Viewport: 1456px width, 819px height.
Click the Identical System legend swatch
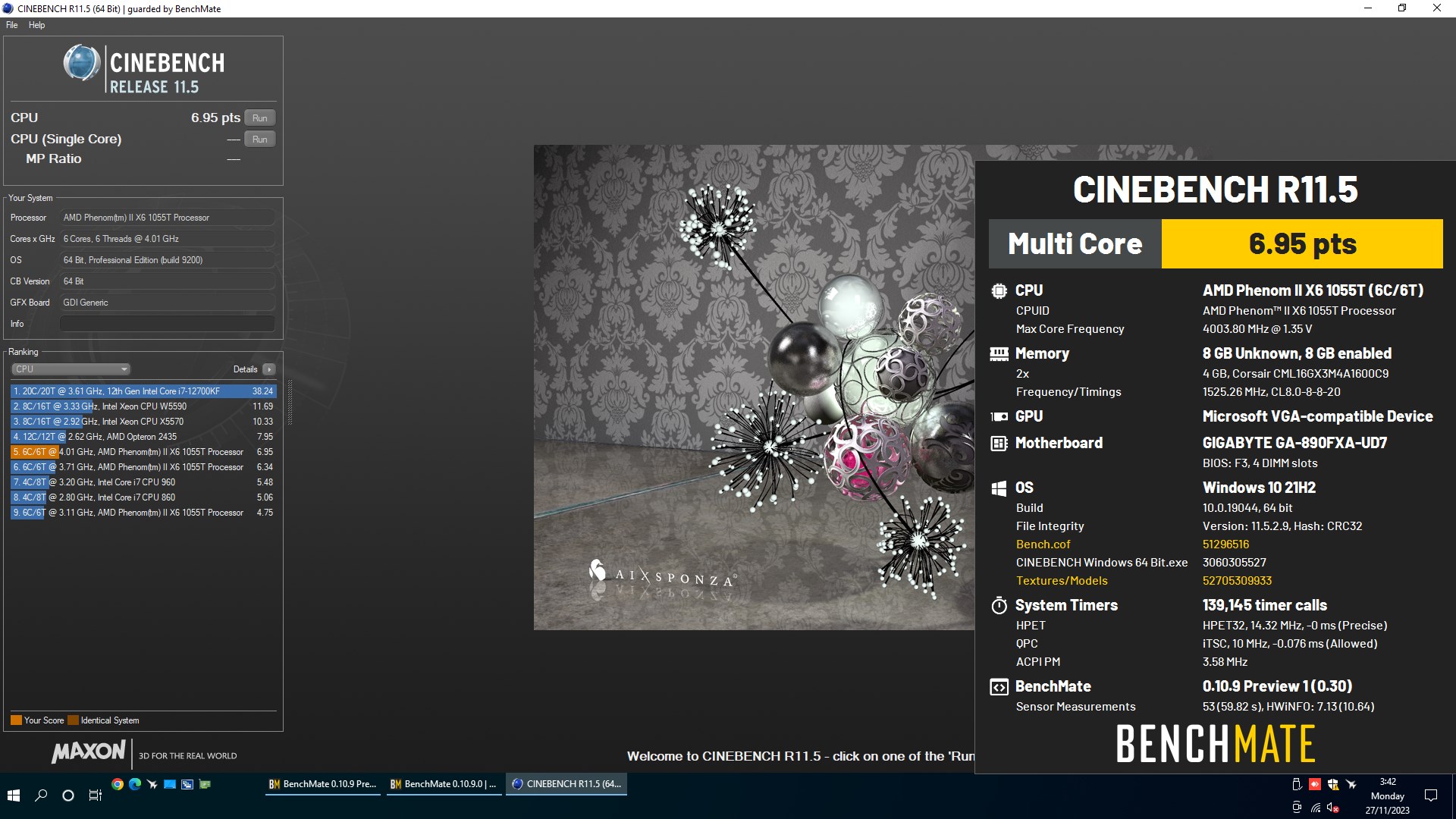[x=73, y=720]
